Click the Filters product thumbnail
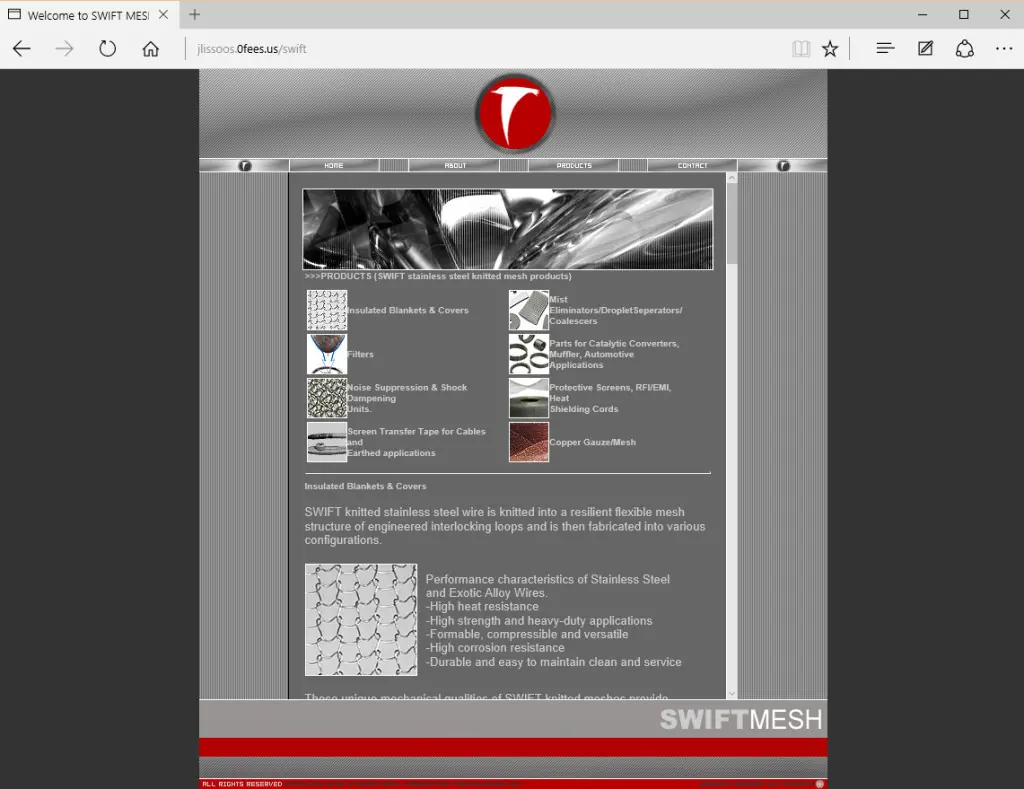Screen dimensions: 1024x789 [327, 354]
